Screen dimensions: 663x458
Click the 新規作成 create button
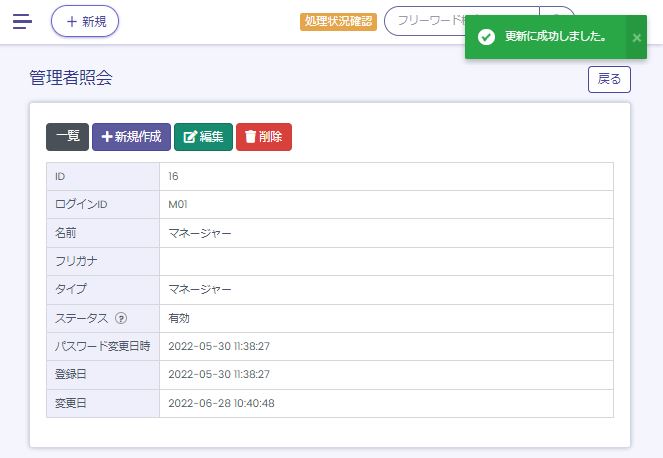point(131,137)
